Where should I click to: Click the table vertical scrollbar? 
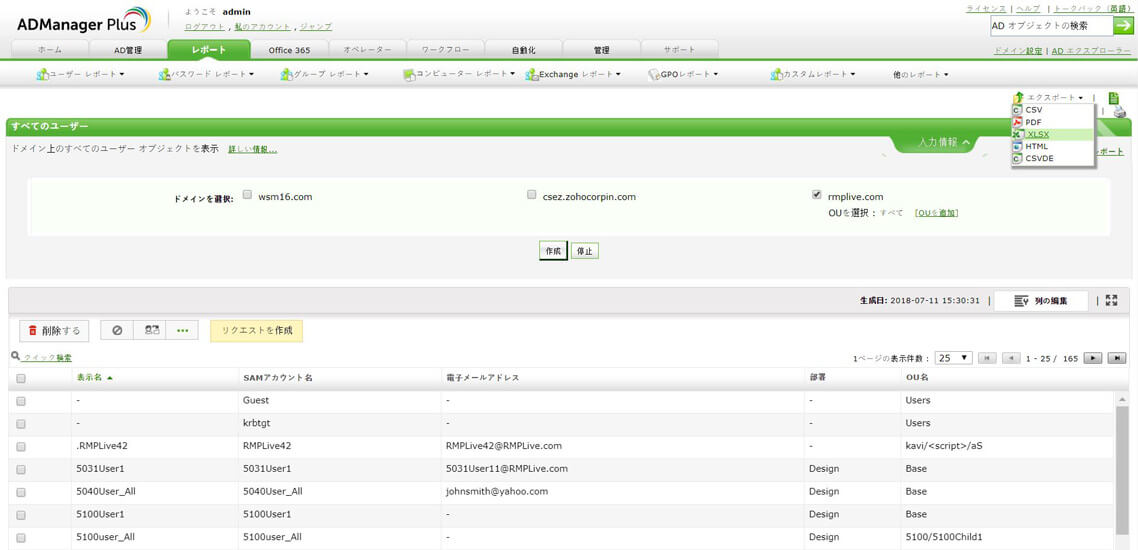pyautogui.click(x=1121, y=470)
